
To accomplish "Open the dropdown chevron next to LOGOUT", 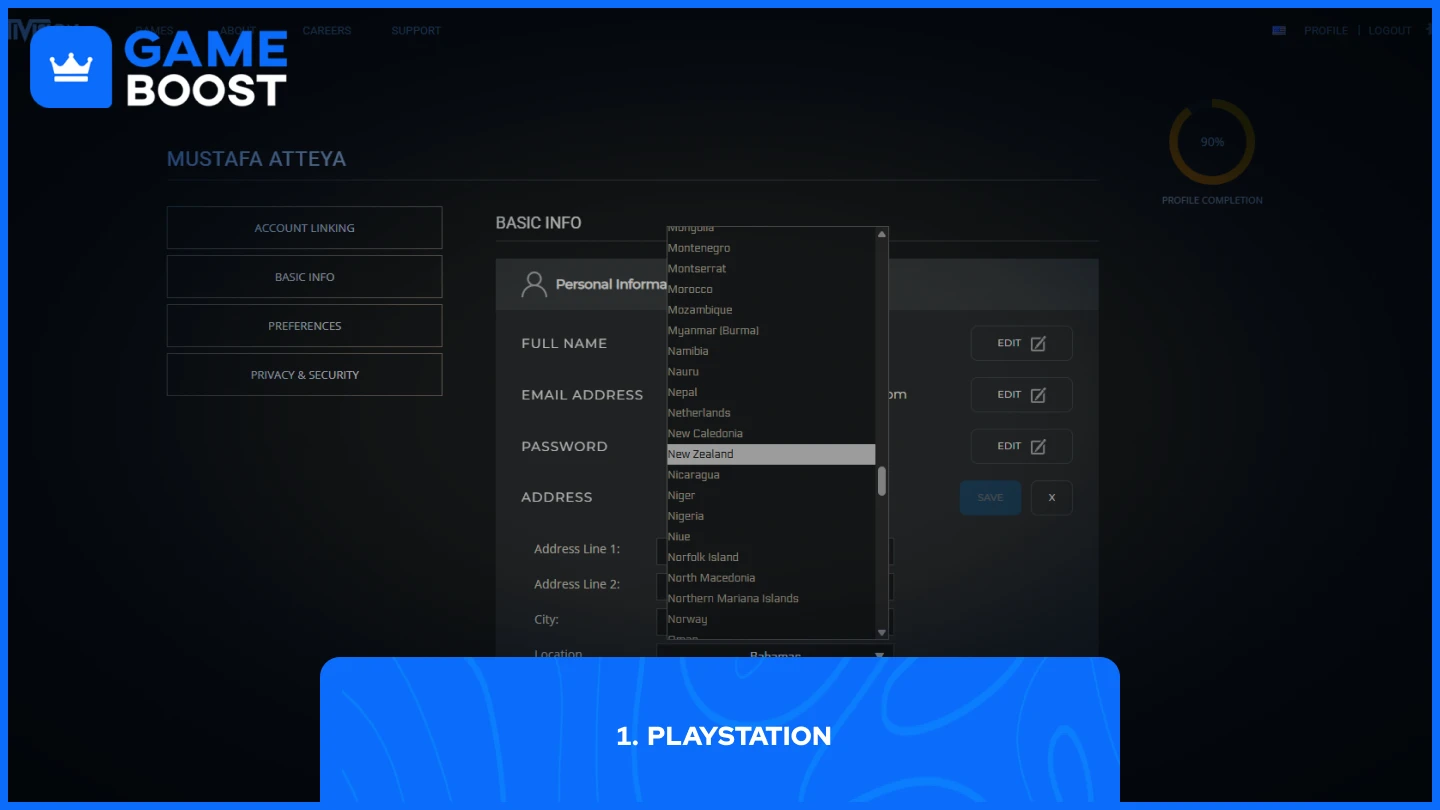I will click(x=1428, y=30).
